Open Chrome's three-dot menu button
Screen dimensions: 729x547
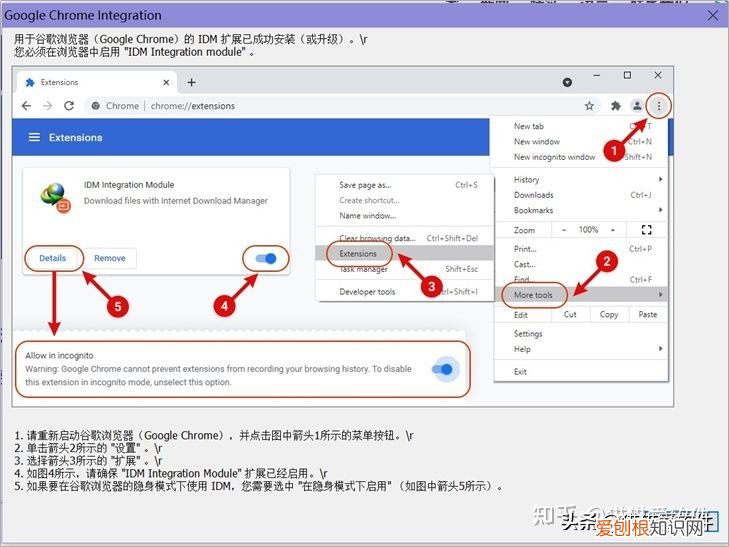point(658,106)
